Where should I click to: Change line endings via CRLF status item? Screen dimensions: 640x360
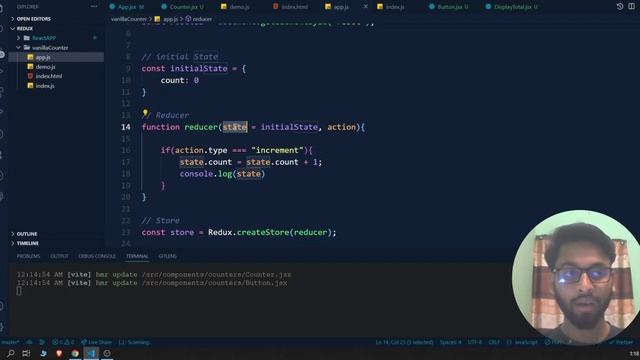coord(494,342)
